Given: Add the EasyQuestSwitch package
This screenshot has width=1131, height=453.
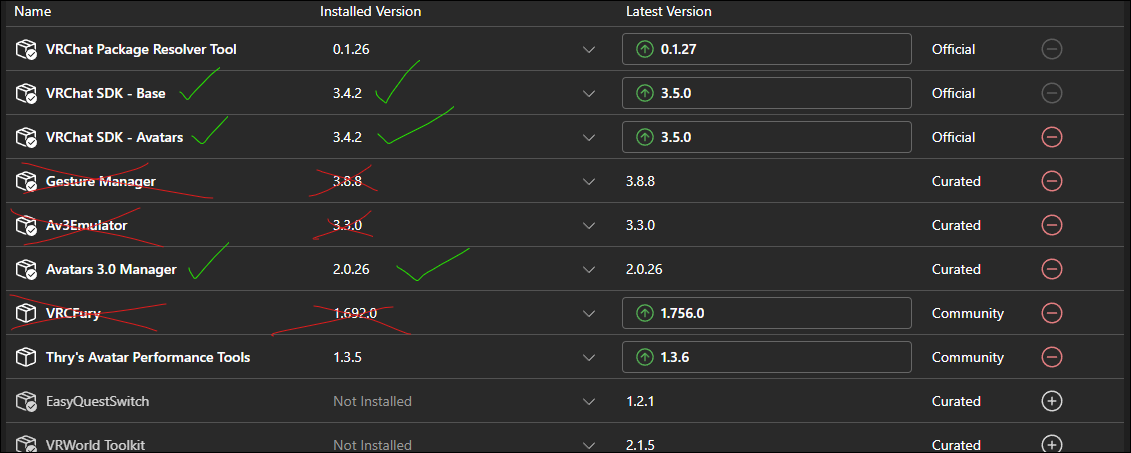Looking at the screenshot, I should point(1052,401).
